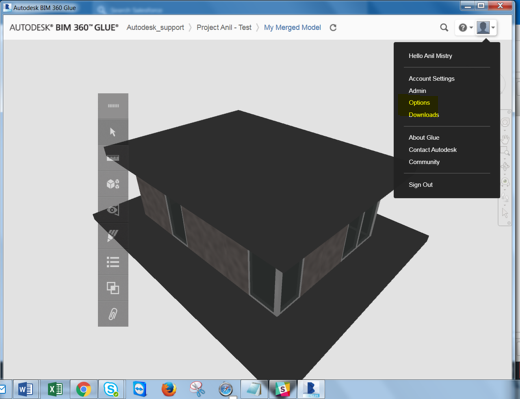Choose Downloads in user menu
The height and width of the screenshot is (399, 520).
424,115
